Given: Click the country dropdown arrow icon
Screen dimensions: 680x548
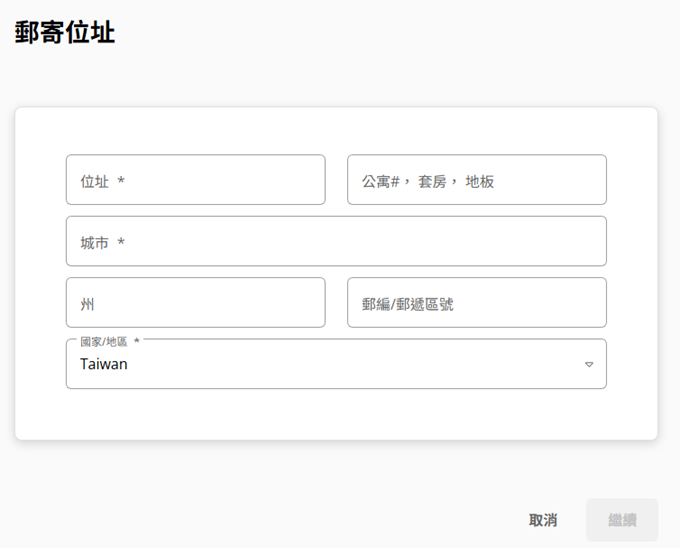Looking at the screenshot, I should 589,365.
